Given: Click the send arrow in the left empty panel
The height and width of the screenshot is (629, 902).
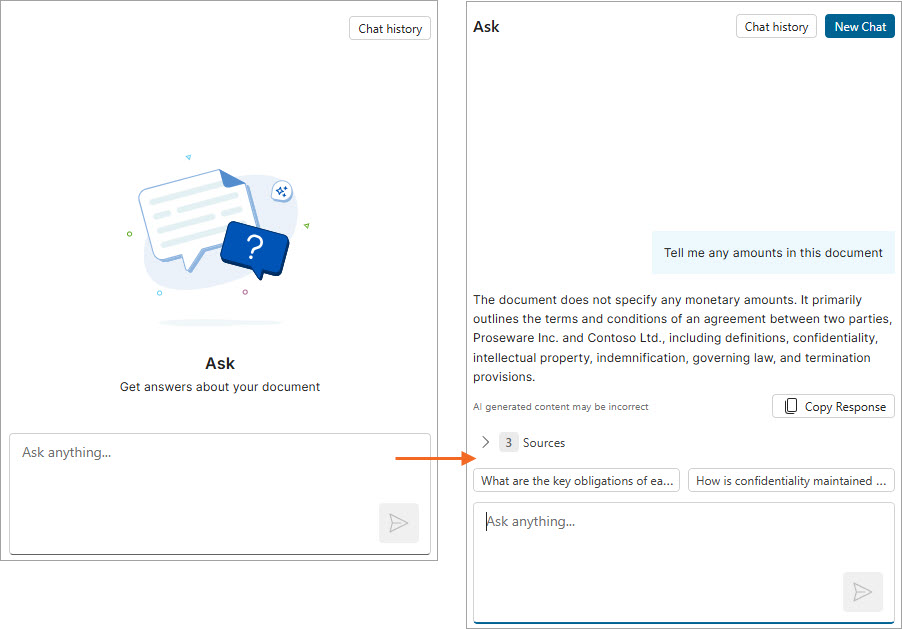Looking at the screenshot, I should pos(399,523).
